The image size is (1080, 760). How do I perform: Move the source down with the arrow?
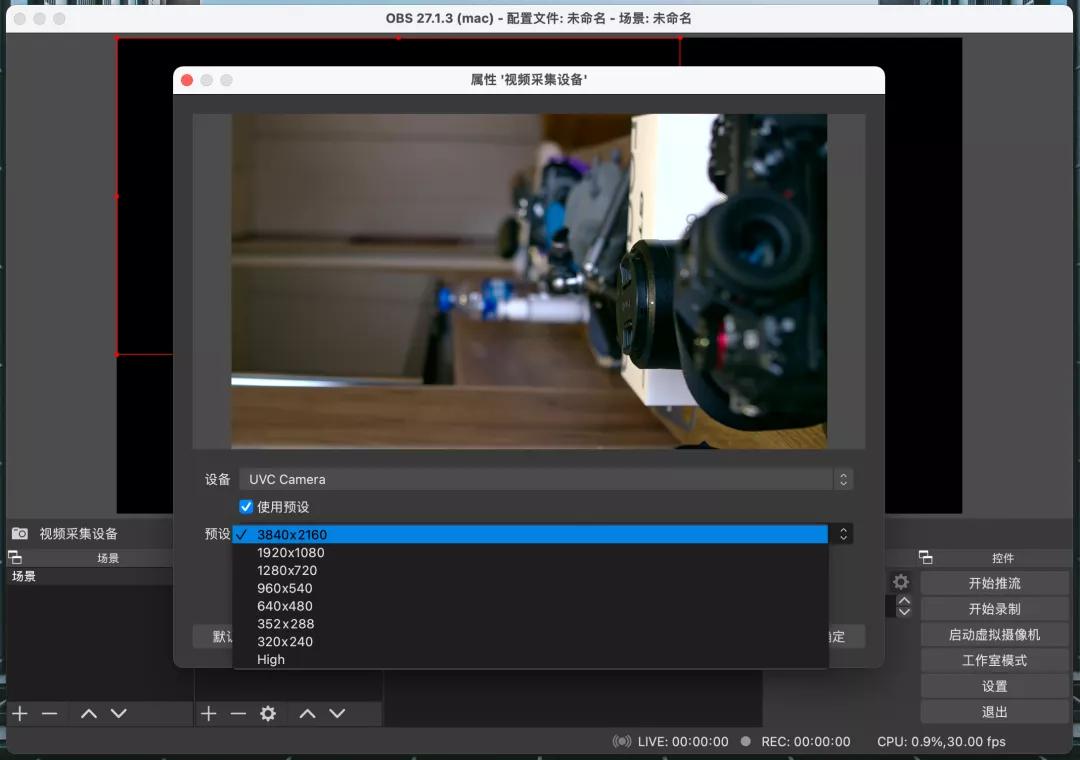(x=337, y=713)
